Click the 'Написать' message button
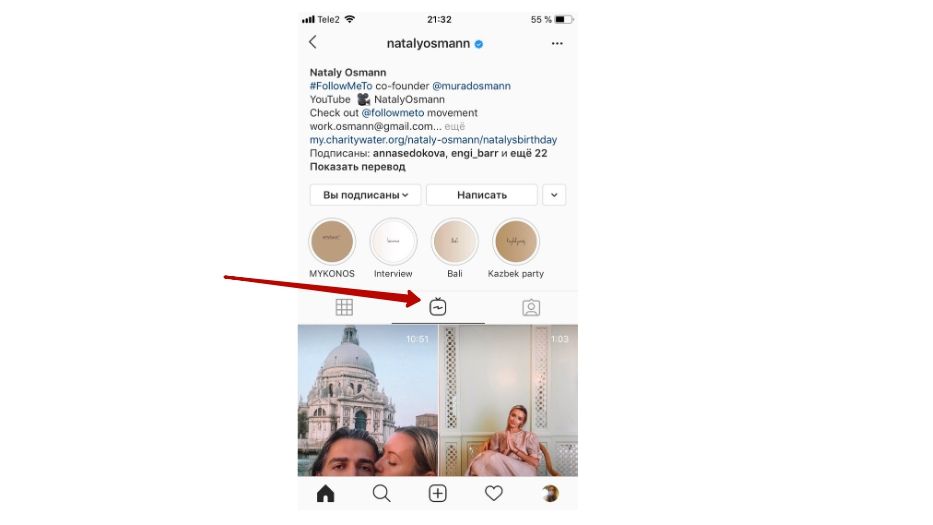Screen dimensions: 933x525 tap(482, 195)
